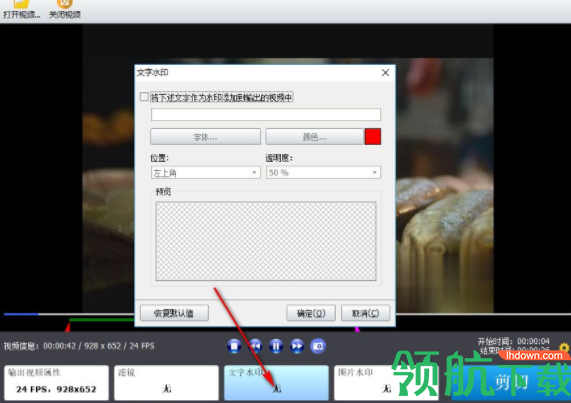Open the image watermark (图片水印) panel
This screenshot has height=403, width=571.
(x=386, y=383)
